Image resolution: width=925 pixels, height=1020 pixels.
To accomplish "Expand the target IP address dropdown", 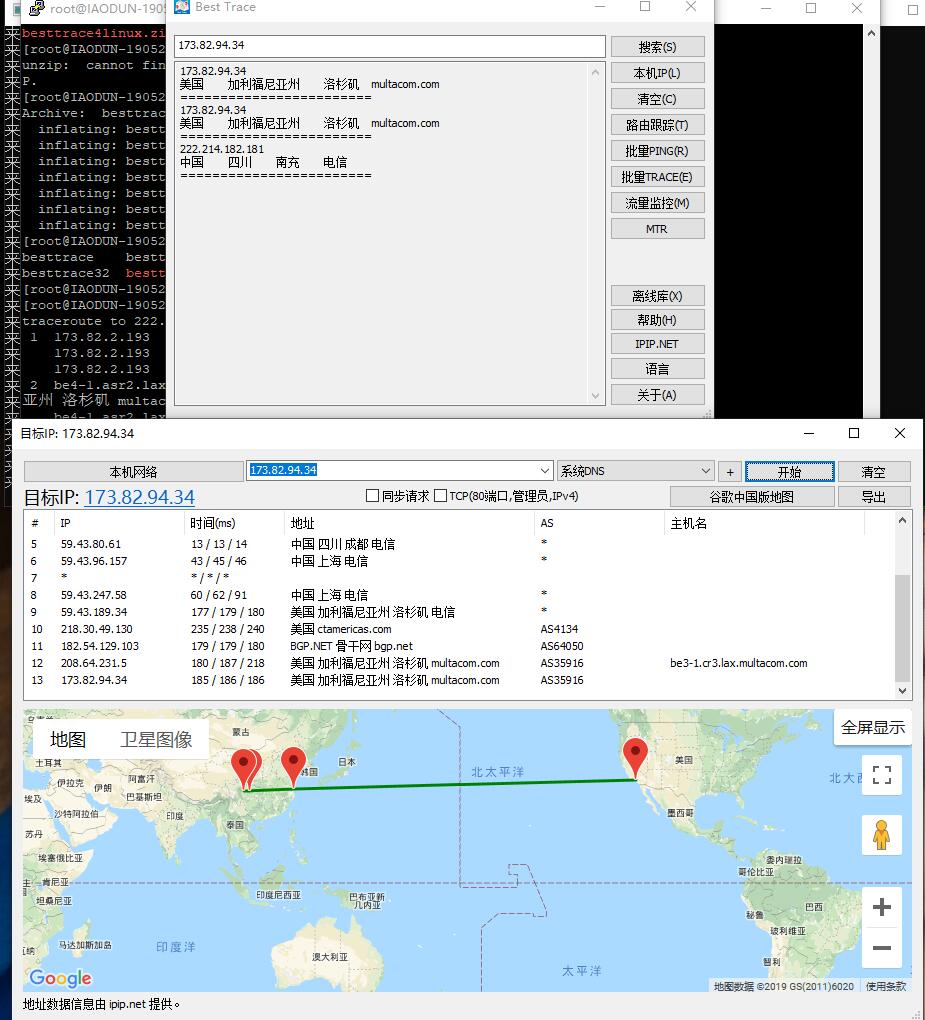I will (x=545, y=471).
